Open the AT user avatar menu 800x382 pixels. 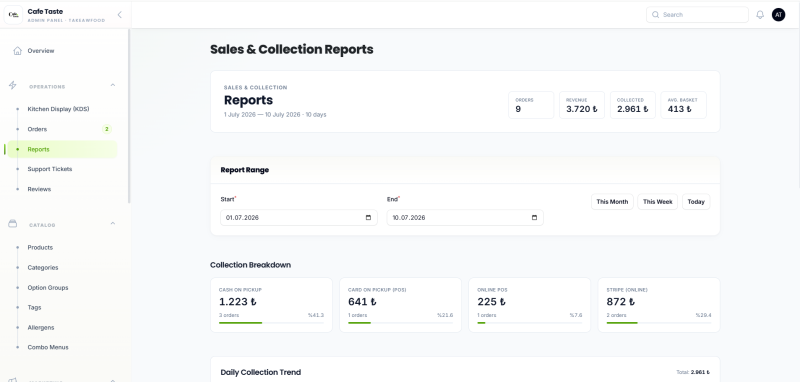pos(779,15)
